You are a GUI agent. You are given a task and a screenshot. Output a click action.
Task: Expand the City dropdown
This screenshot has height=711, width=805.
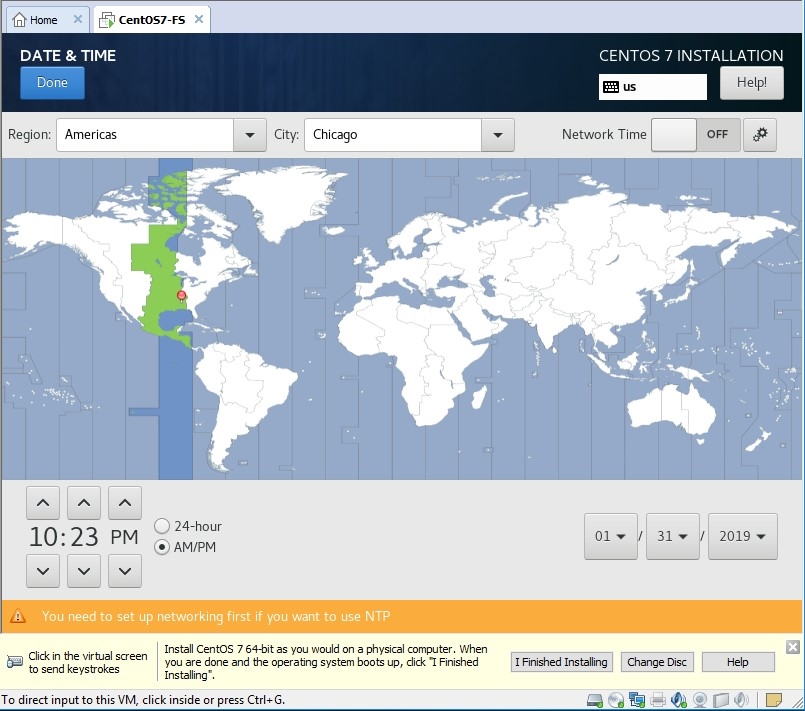(497, 135)
